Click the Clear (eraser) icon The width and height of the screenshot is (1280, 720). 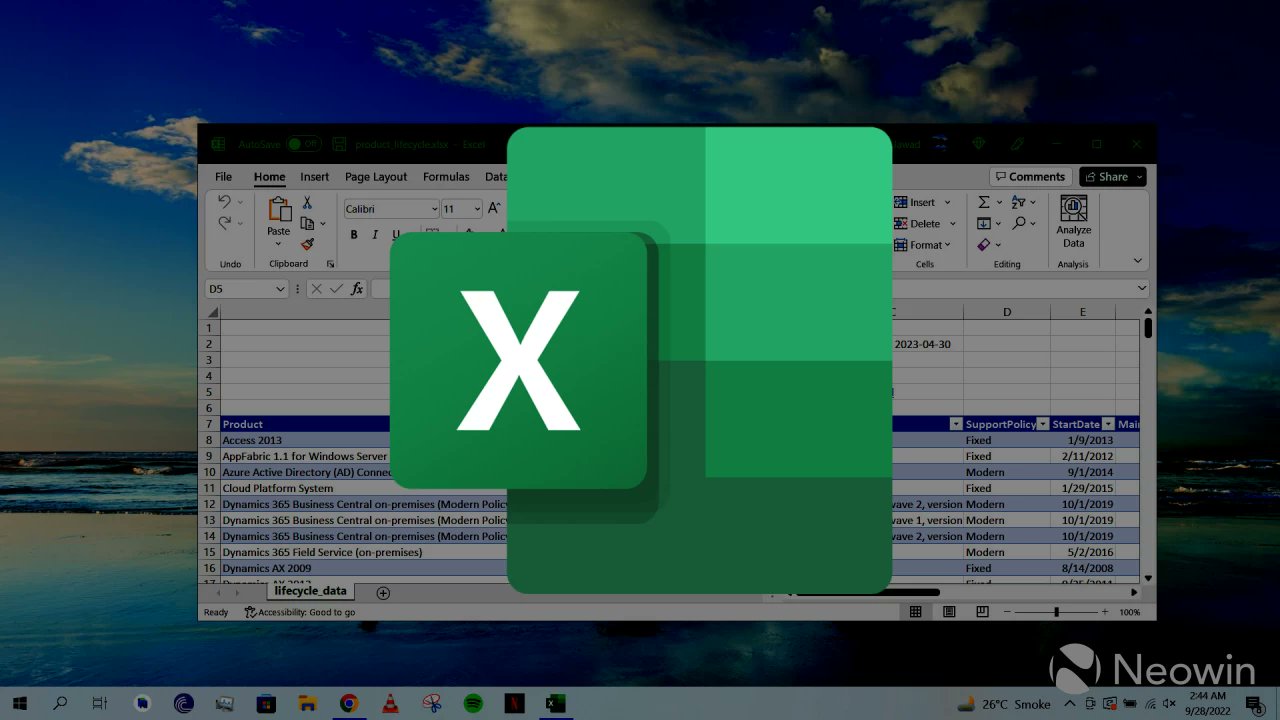[983, 244]
